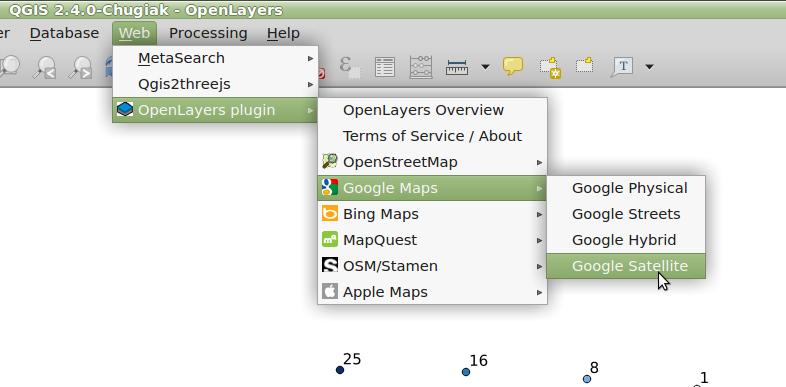Choose Google Satellite layer
Image resolution: width=786 pixels, height=387 pixels.
pos(626,266)
